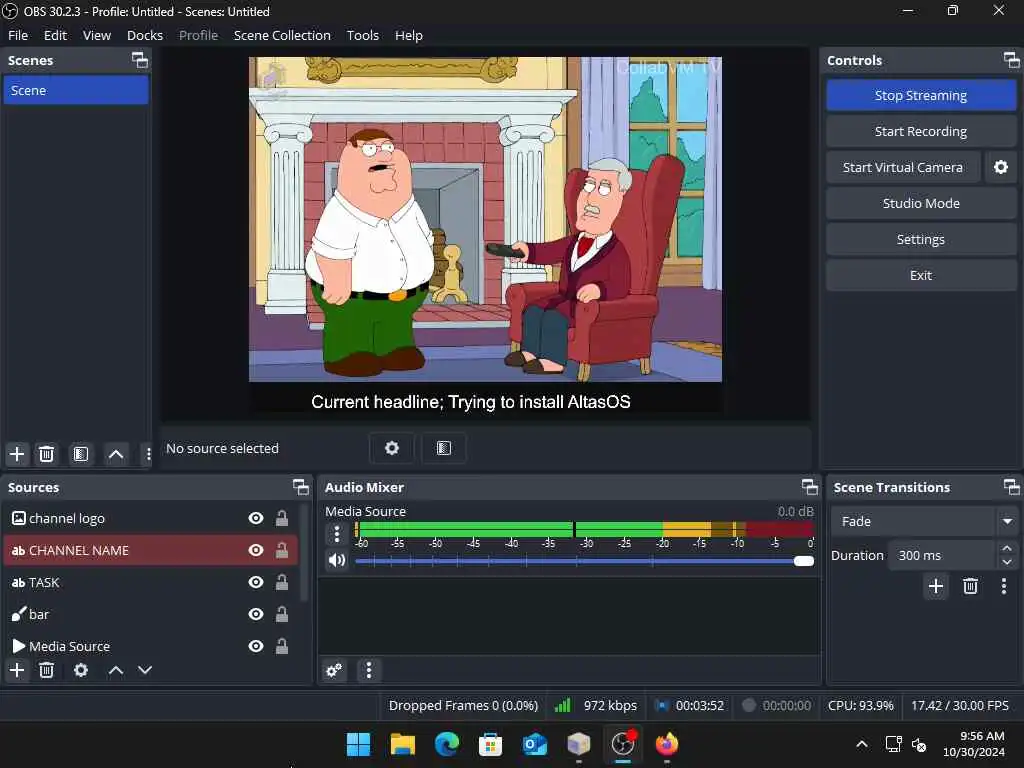Open source properties gear in Sources toolbar
1024x768 pixels.
(81, 670)
